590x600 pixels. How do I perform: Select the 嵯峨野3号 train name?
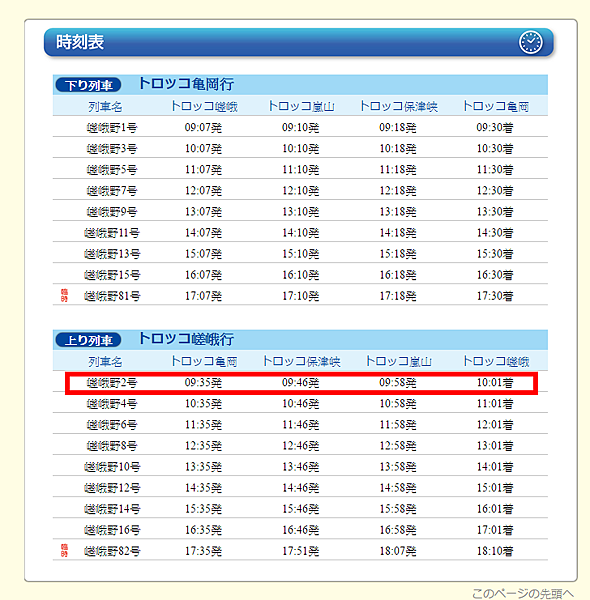tap(112, 148)
